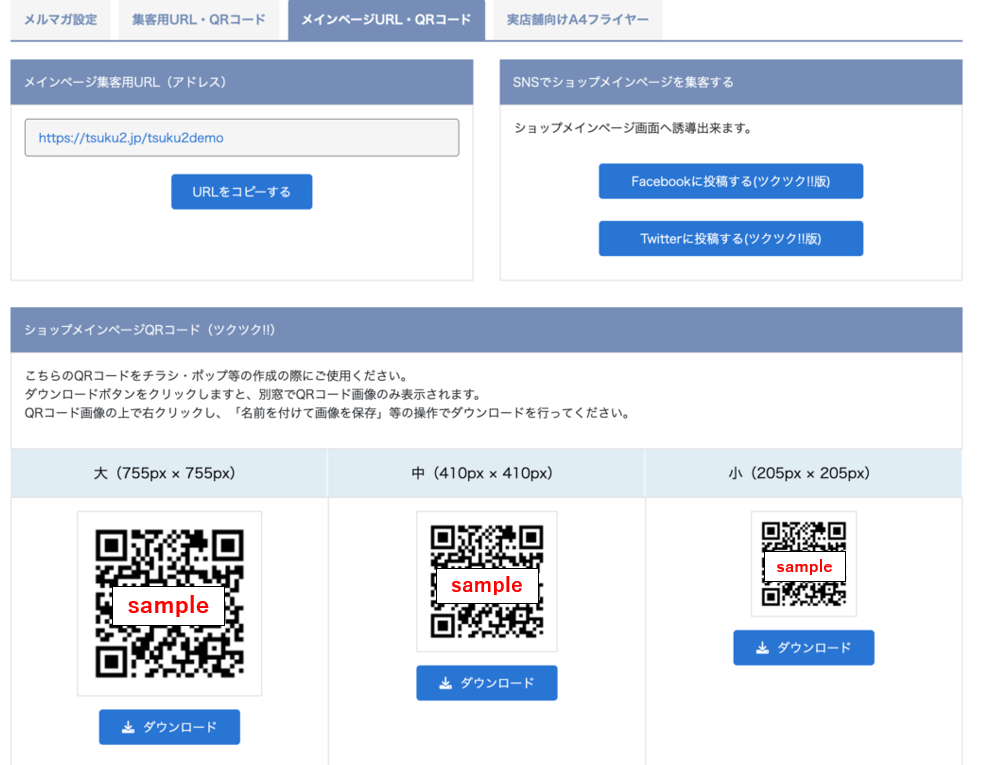Post via Twitterに投稿する button
Screen dimensions: 983x765
731,238
